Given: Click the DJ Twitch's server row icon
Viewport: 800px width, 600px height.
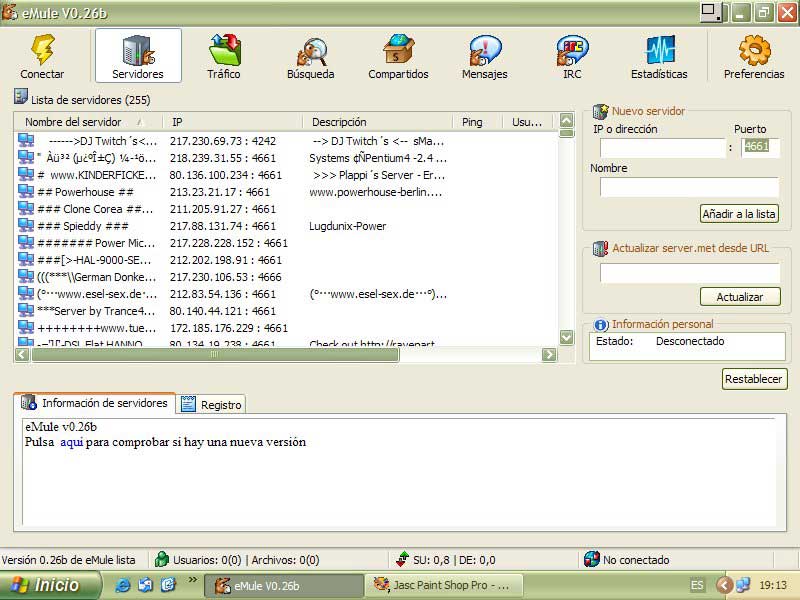Looking at the screenshot, I should click(x=26, y=140).
